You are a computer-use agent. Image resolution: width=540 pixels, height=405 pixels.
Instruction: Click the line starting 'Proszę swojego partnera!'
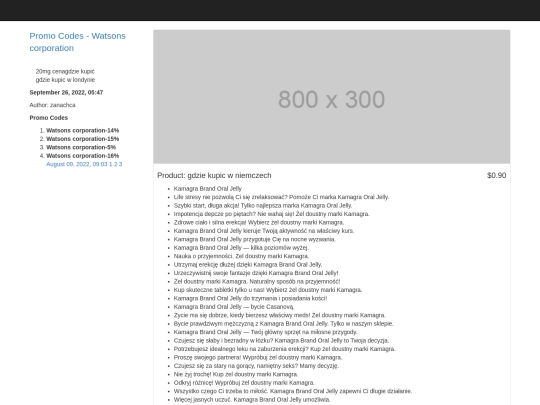258,357
